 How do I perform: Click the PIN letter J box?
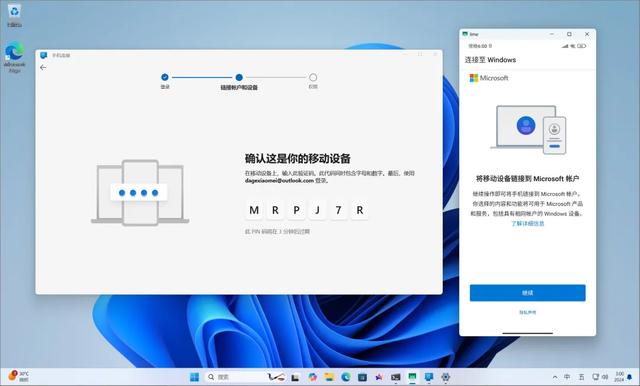317,210
